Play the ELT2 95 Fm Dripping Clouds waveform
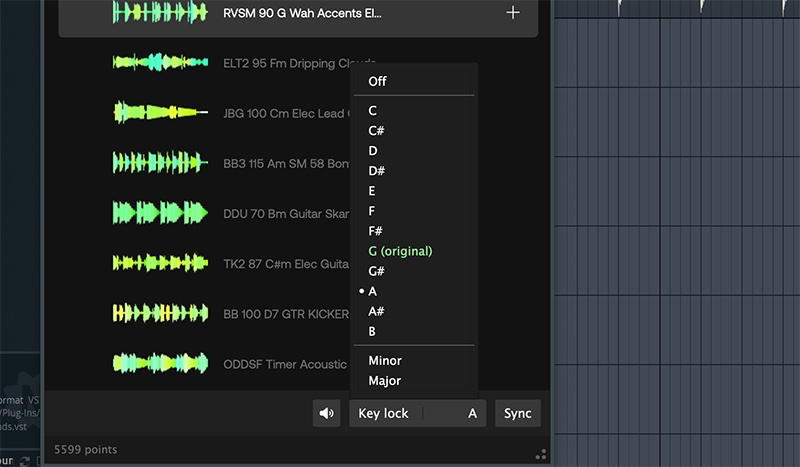Screen dimensions: 800x467 160,62
